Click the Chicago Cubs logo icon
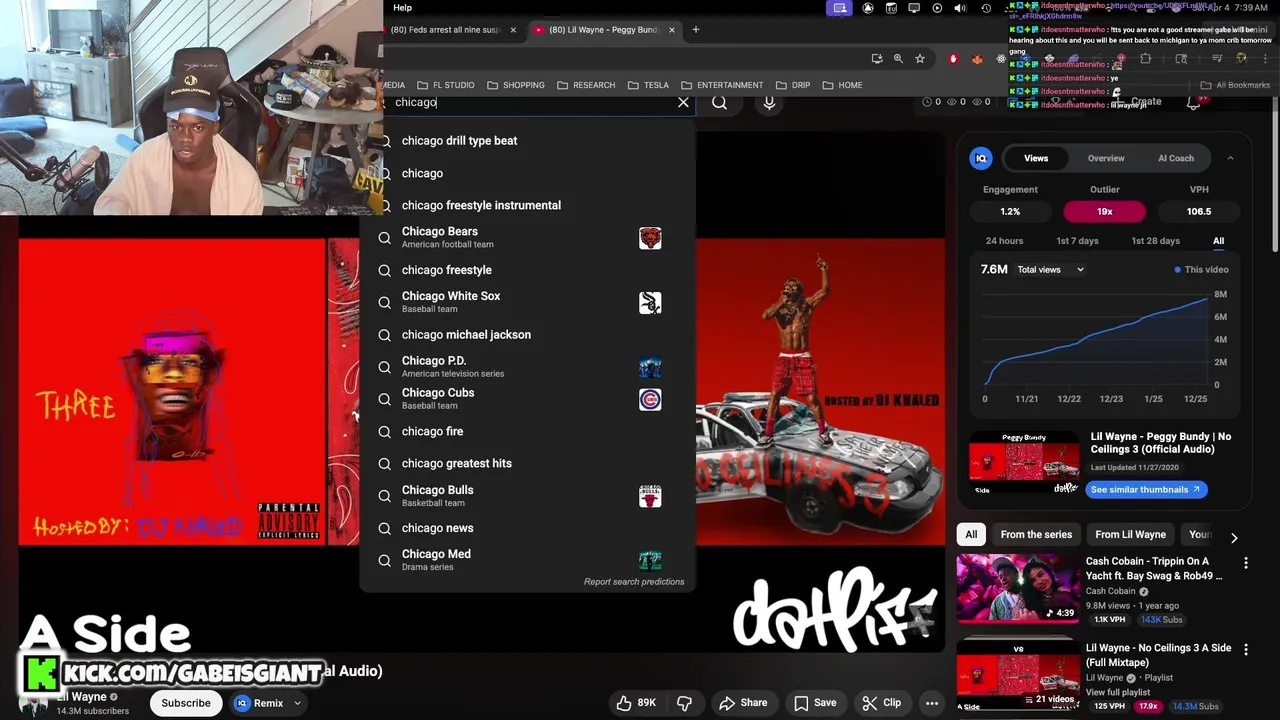This screenshot has width=1280, height=720. tap(650, 399)
